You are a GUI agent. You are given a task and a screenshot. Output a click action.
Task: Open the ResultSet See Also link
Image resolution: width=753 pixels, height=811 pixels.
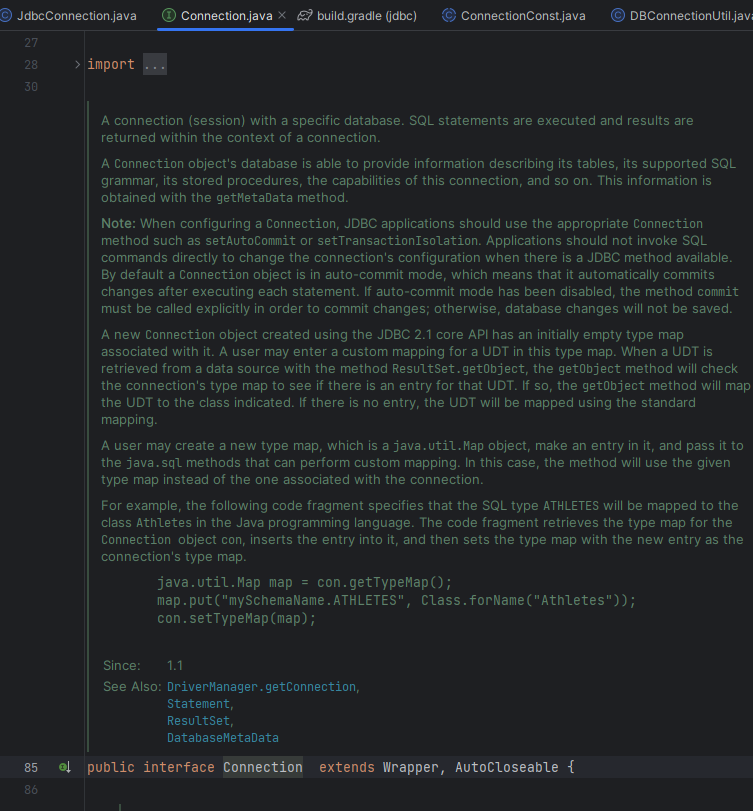pyautogui.click(x=198, y=720)
